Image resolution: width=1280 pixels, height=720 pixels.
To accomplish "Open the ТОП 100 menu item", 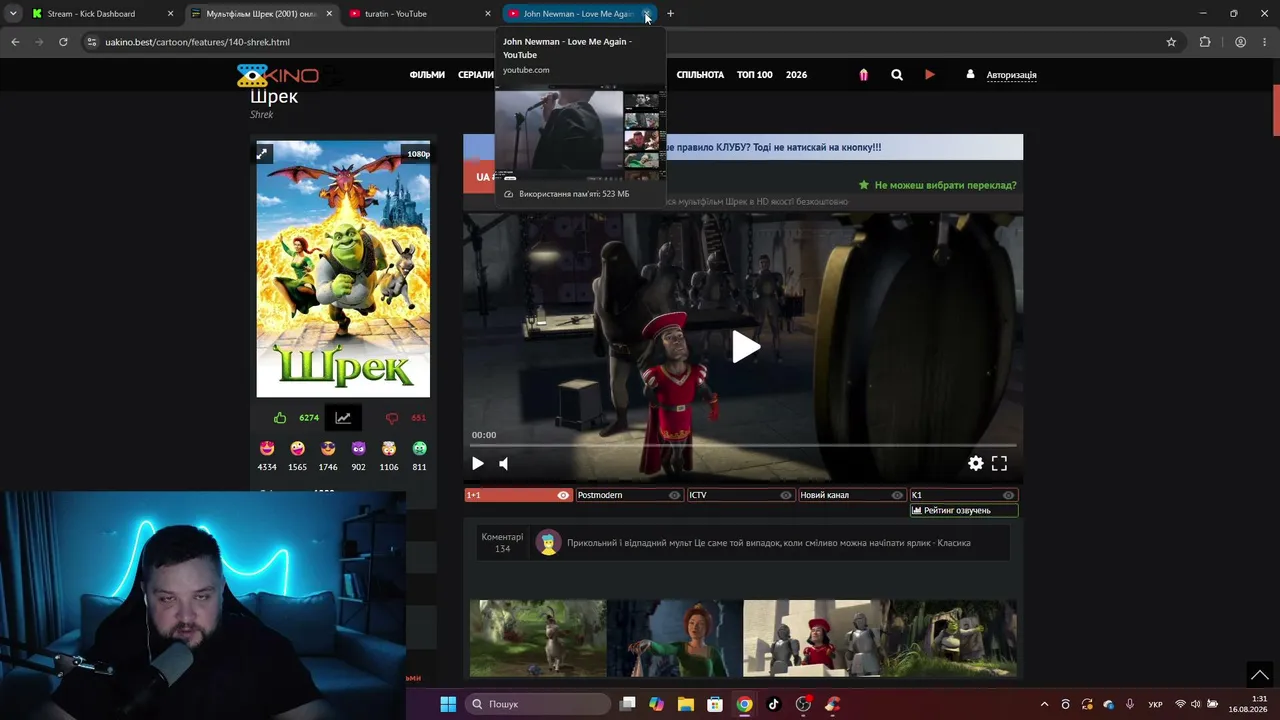I will coord(755,75).
